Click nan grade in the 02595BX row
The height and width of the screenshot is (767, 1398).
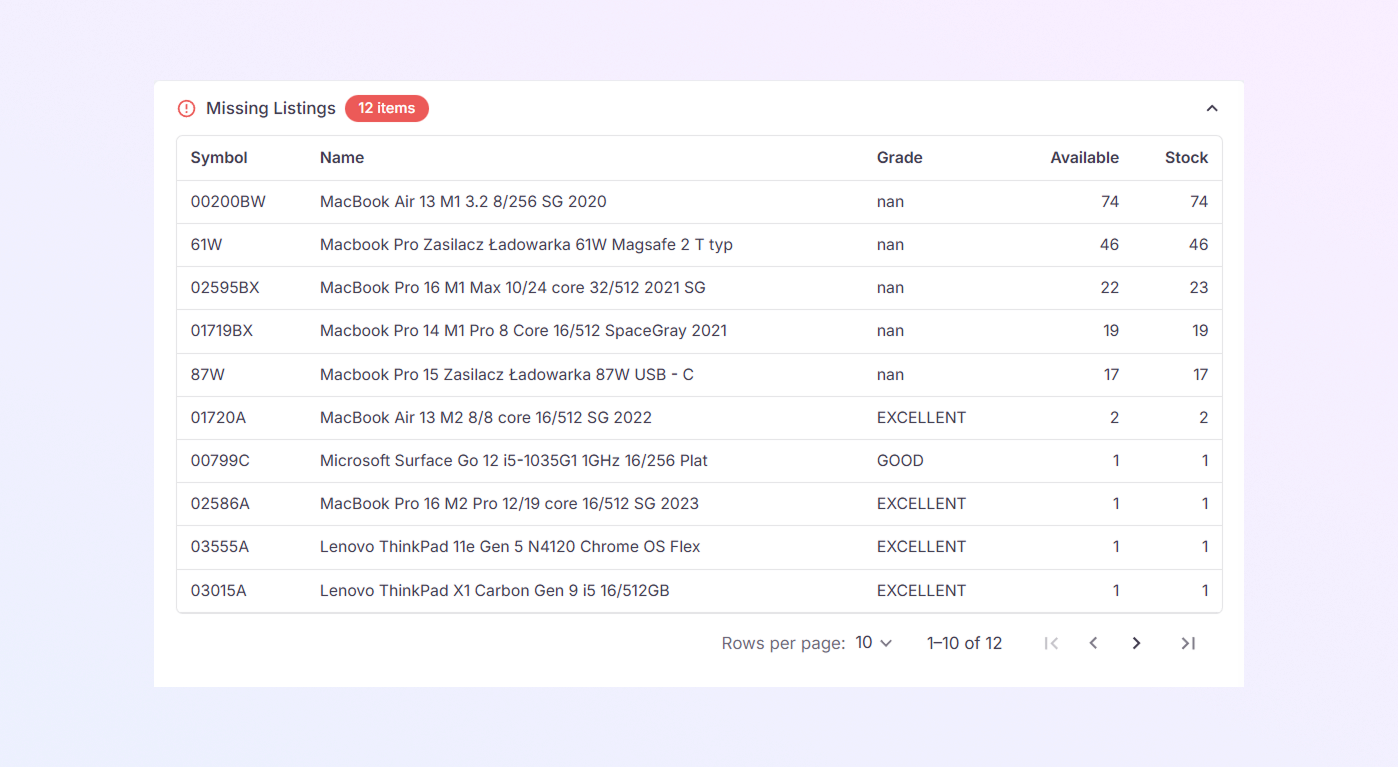(x=890, y=288)
